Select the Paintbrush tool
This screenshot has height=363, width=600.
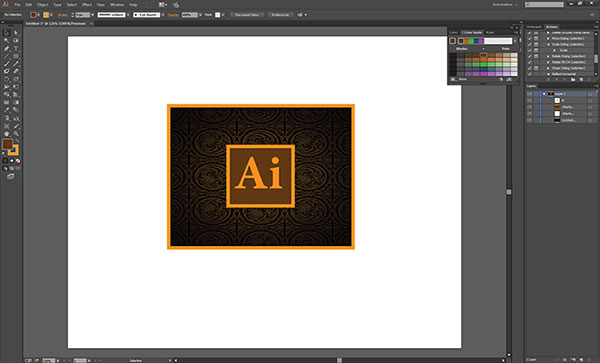(6, 64)
